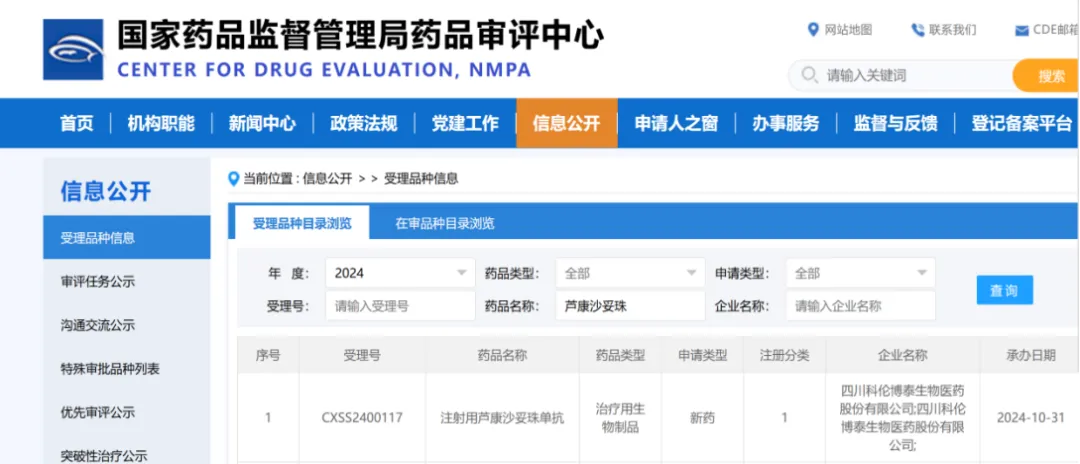This screenshot has height=464, width=1080.
Task: Click the 药品名称 field containing 芦康沙妥珠
Action: [x=630, y=306]
